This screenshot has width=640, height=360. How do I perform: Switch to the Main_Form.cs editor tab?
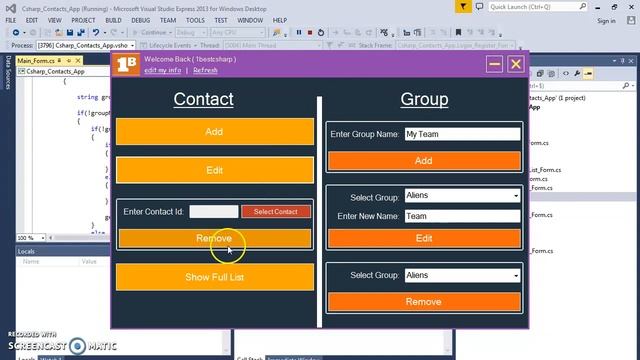click(x=36, y=60)
